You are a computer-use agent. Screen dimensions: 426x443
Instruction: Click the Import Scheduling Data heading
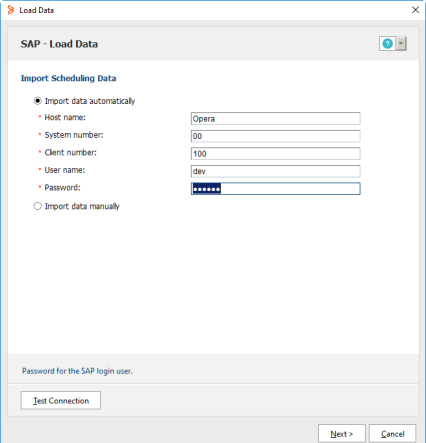(69, 78)
